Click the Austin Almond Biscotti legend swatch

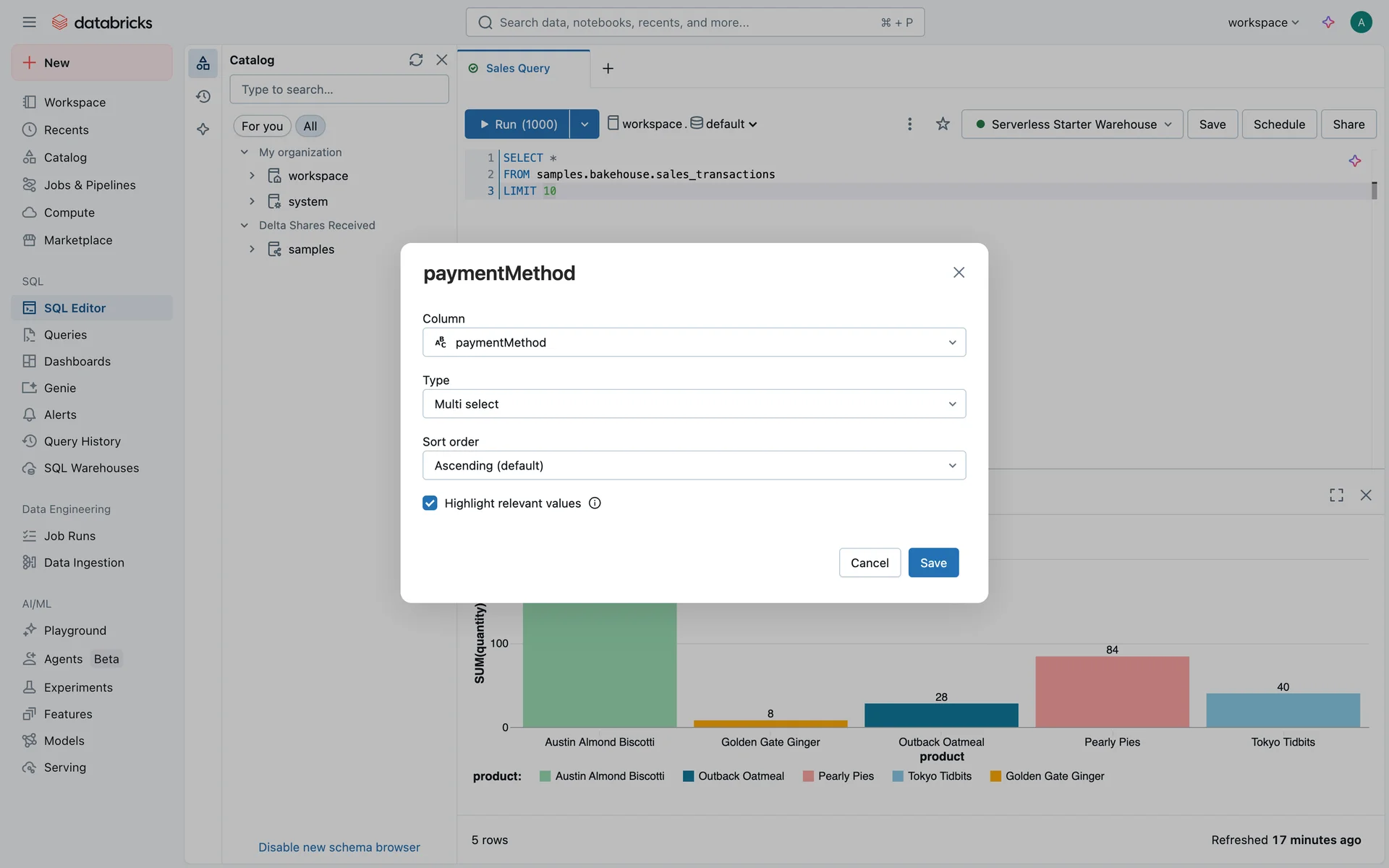(545, 776)
